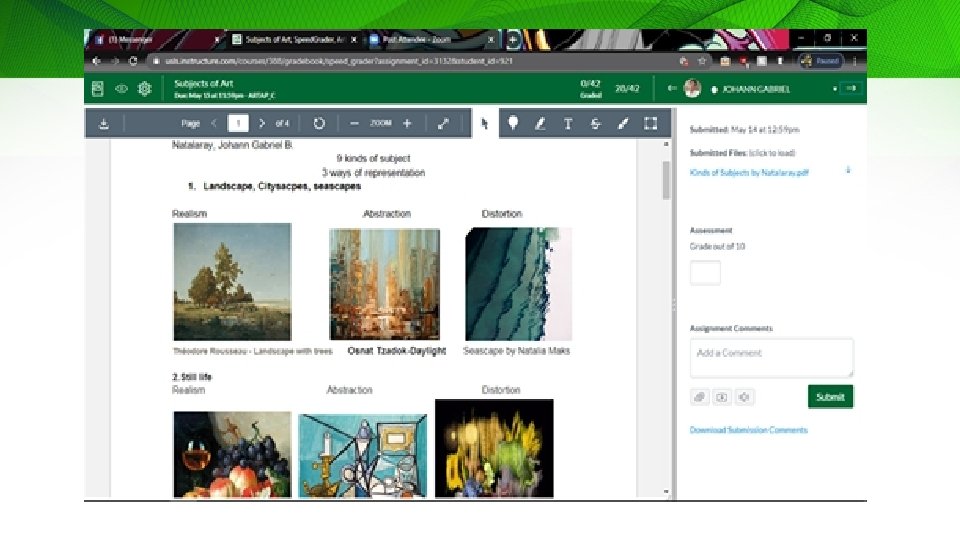
Task: Attach a file to the comment
Action: pyautogui.click(x=699, y=397)
